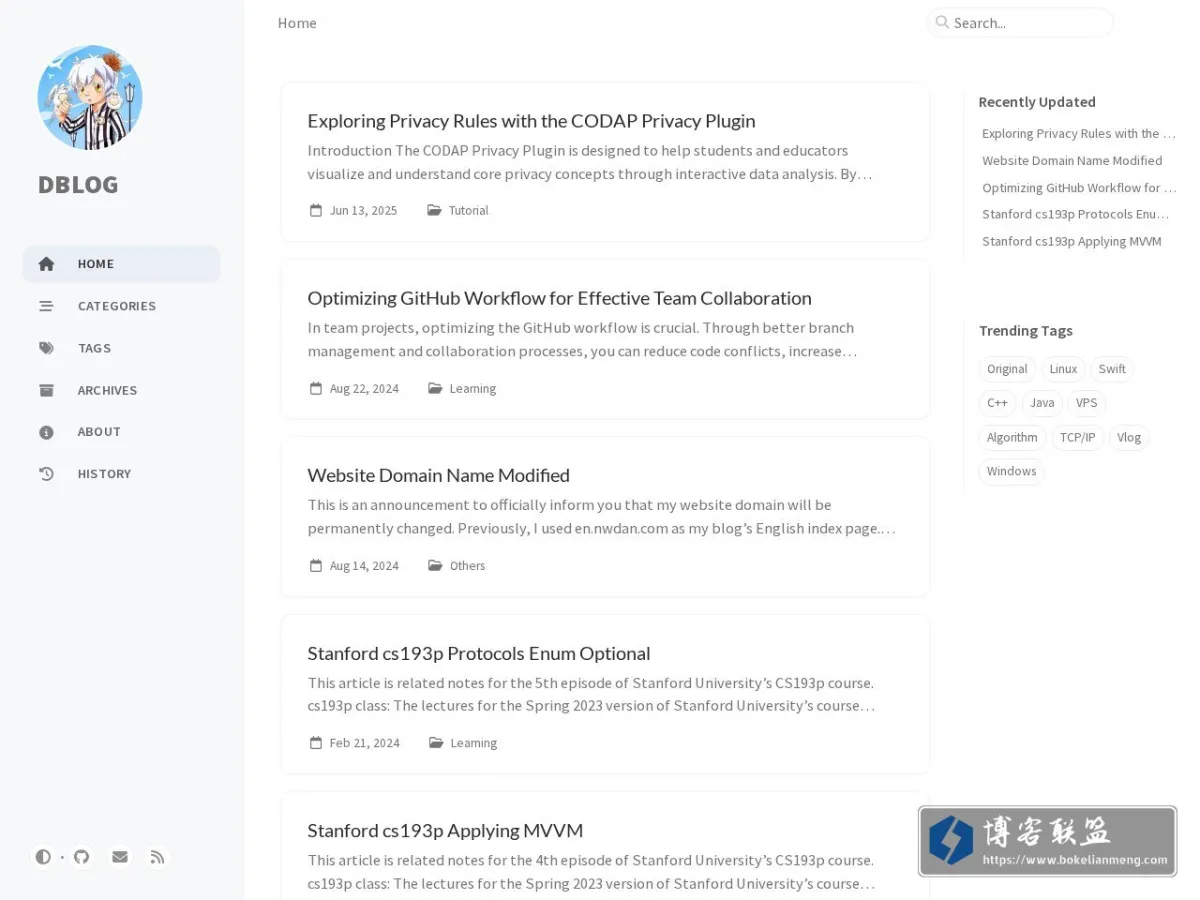Image resolution: width=1200 pixels, height=900 pixels.
Task: Open the CODAP Privacy Plugin post
Action: (x=531, y=121)
